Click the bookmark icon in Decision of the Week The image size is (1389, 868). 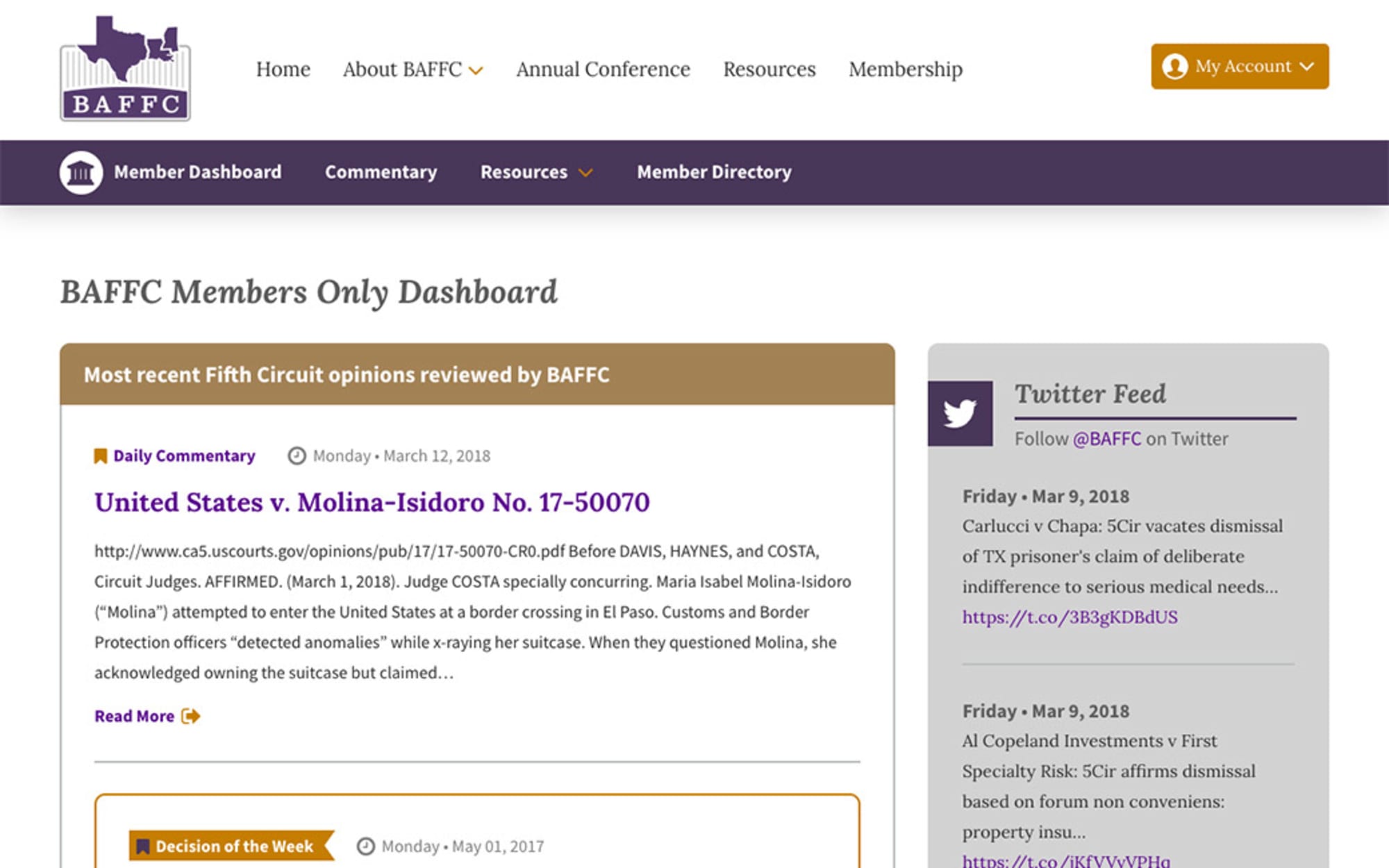143,846
